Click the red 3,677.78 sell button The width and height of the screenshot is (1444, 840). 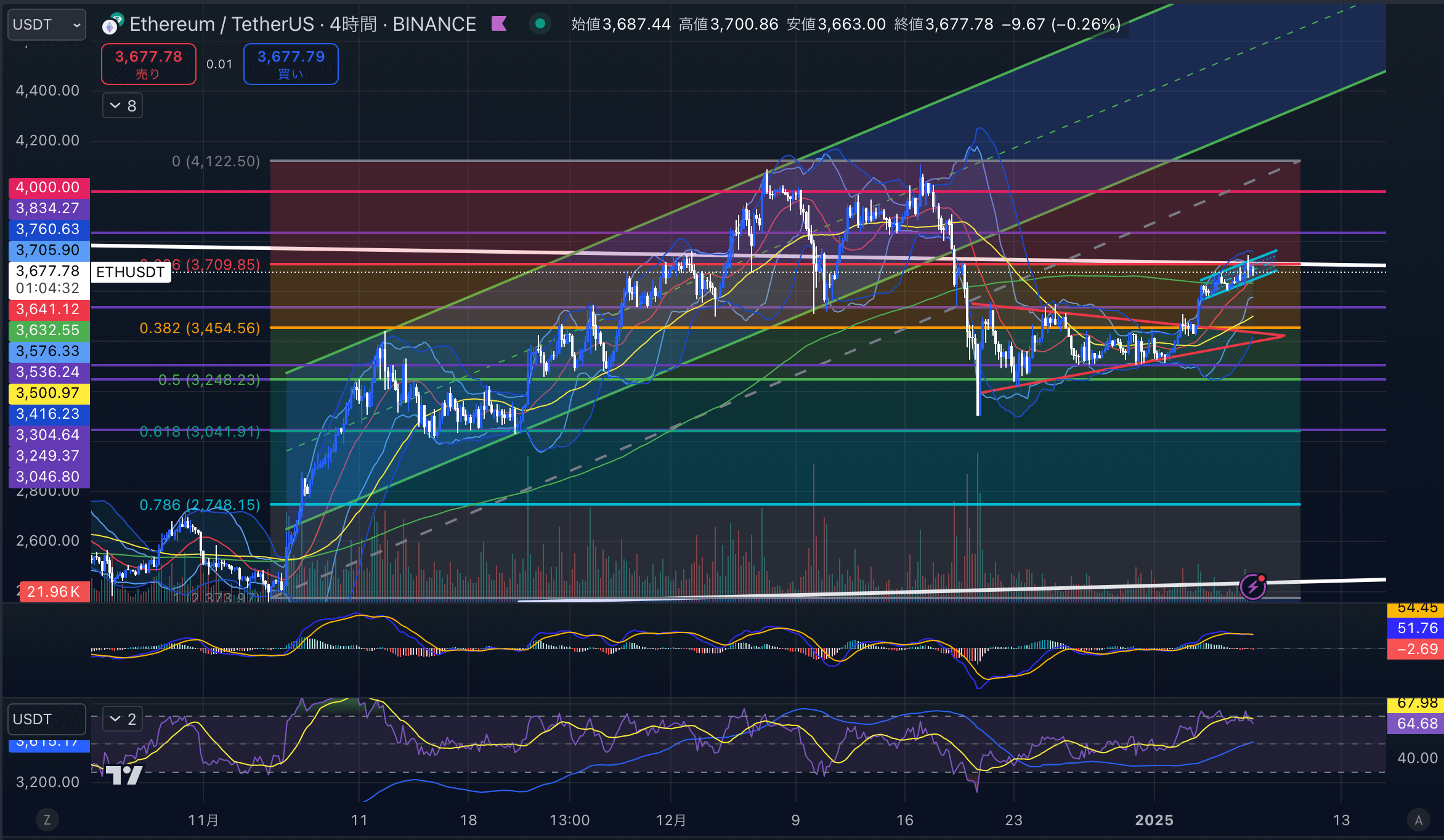point(148,64)
